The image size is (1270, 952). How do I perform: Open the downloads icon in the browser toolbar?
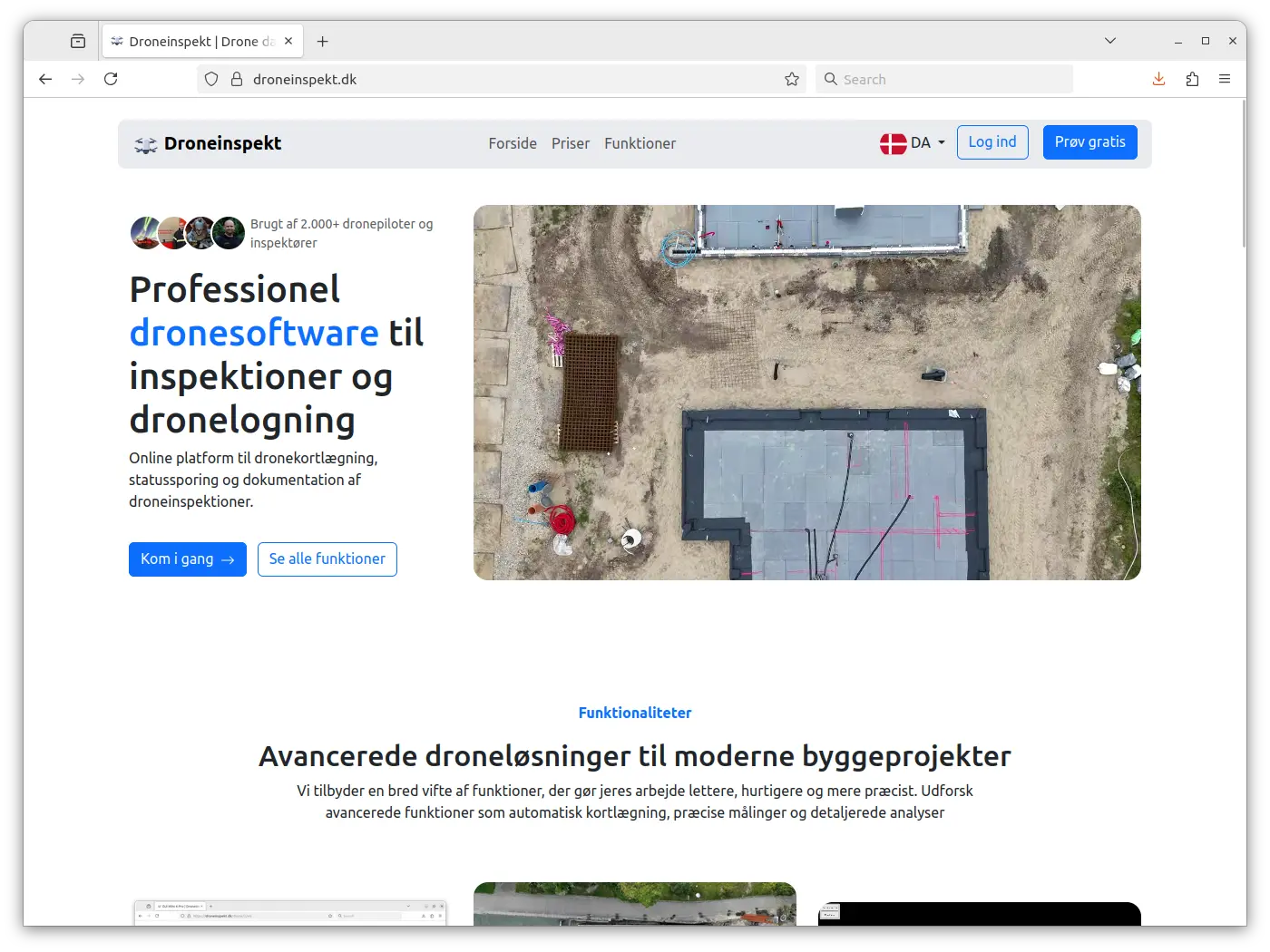coord(1158,79)
